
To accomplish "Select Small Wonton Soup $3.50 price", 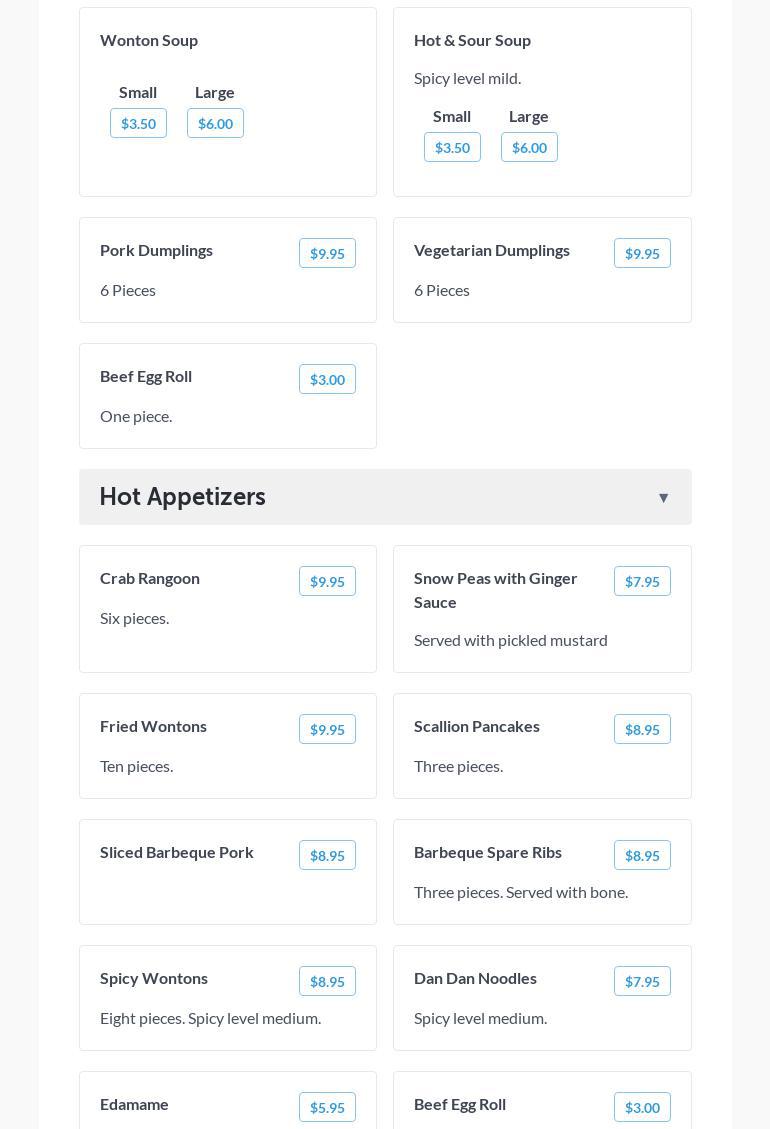I will coord(138,124).
